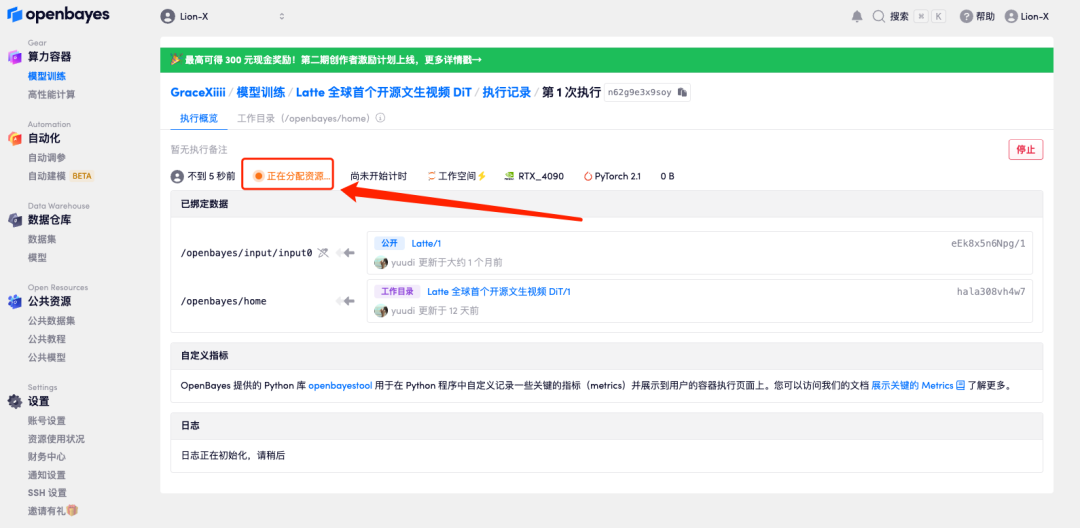This screenshot has width=1080, height=528.
Task: Open Latte 全球首个开源文生视频 DiT/1 link
Action: click(499, 292)
